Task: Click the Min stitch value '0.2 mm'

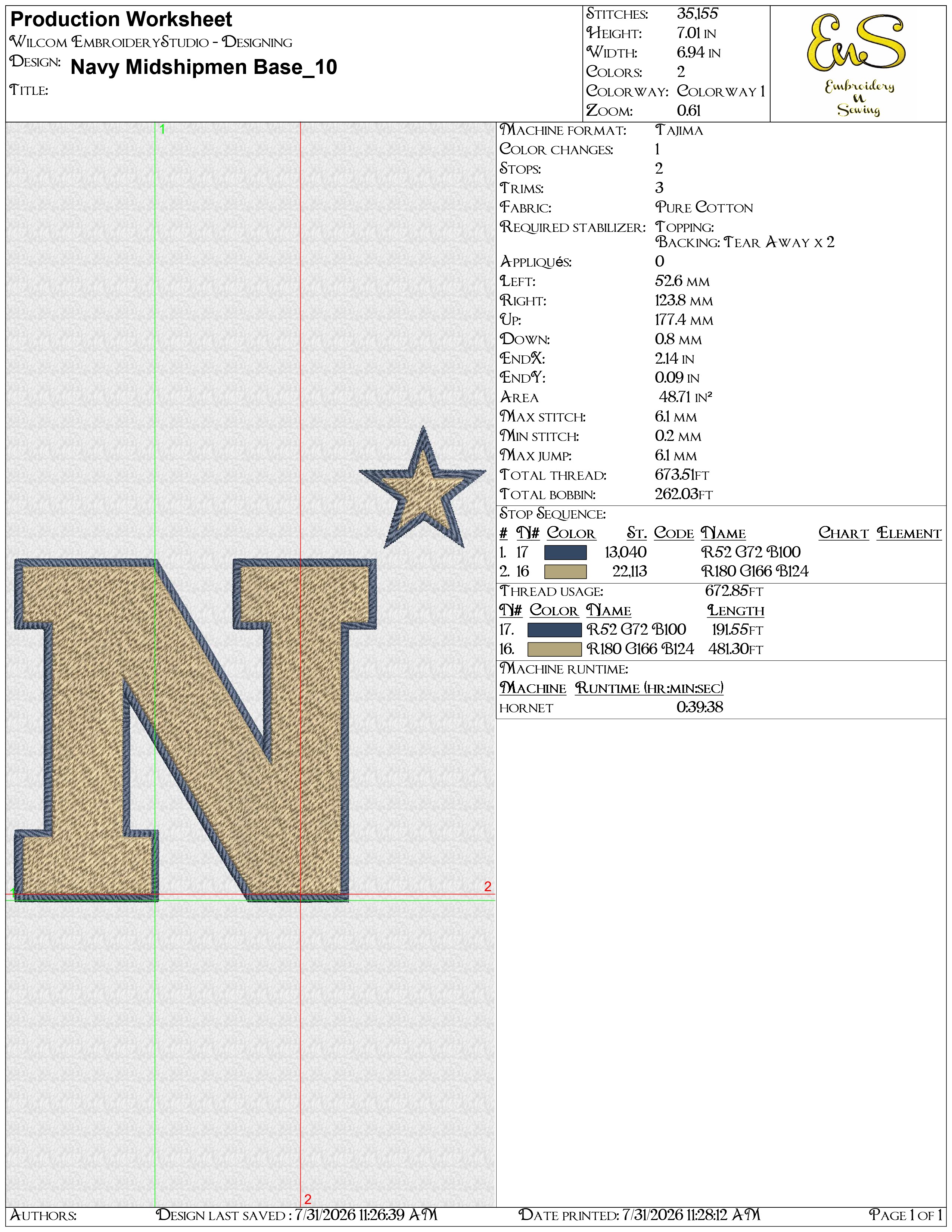Action: pos(678,436)
